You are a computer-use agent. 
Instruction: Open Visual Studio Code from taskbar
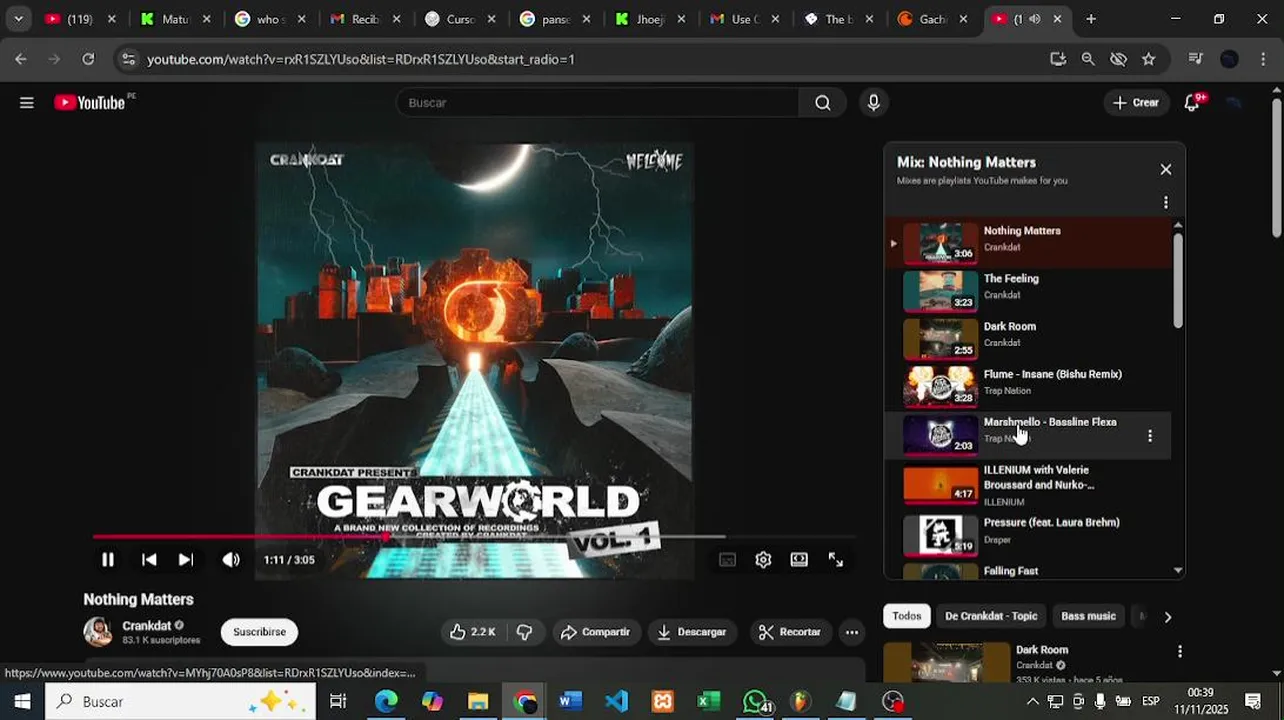616,701
